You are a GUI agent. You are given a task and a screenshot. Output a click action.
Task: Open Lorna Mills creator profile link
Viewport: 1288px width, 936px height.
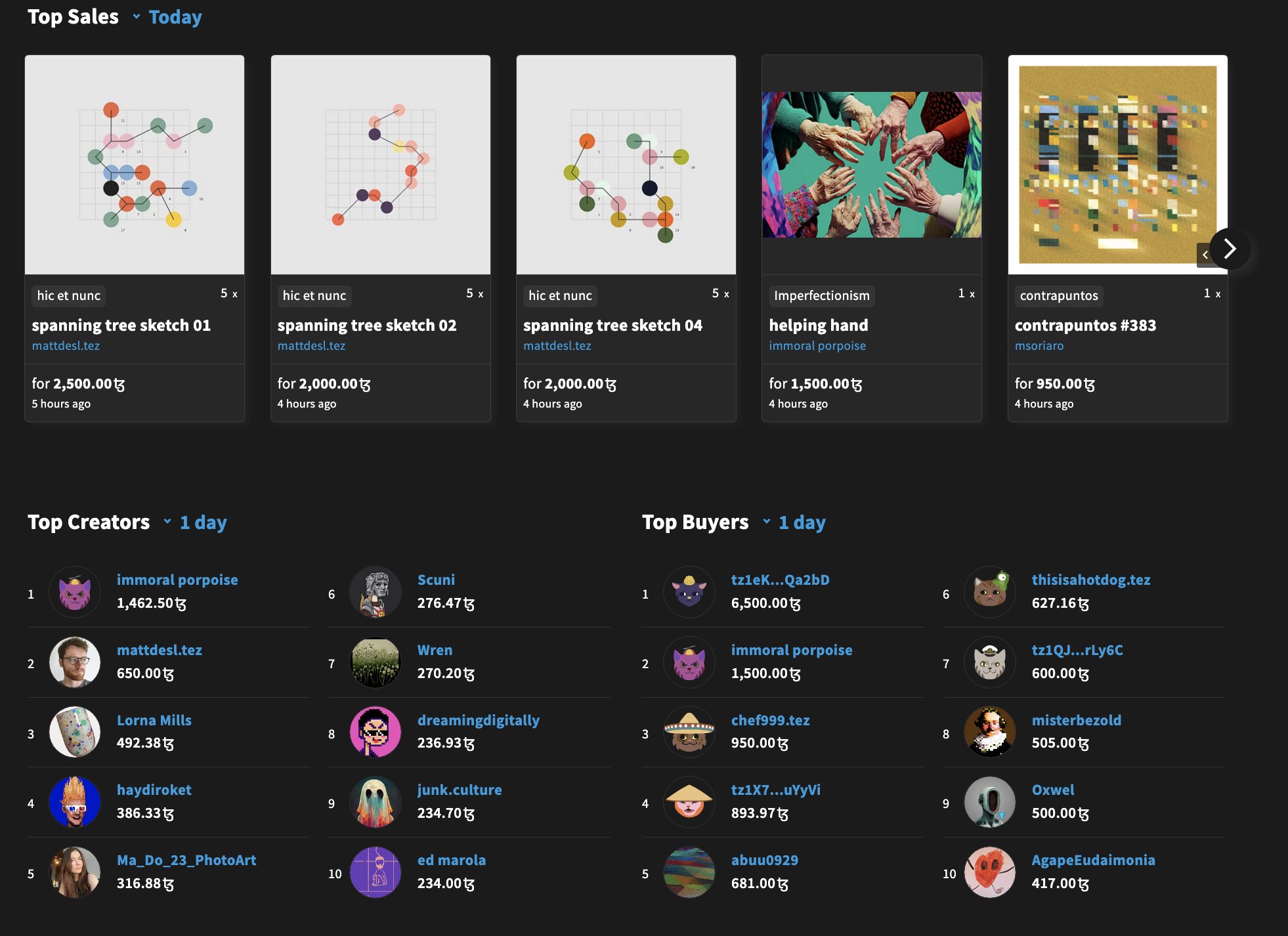click(x=154, y=720)
